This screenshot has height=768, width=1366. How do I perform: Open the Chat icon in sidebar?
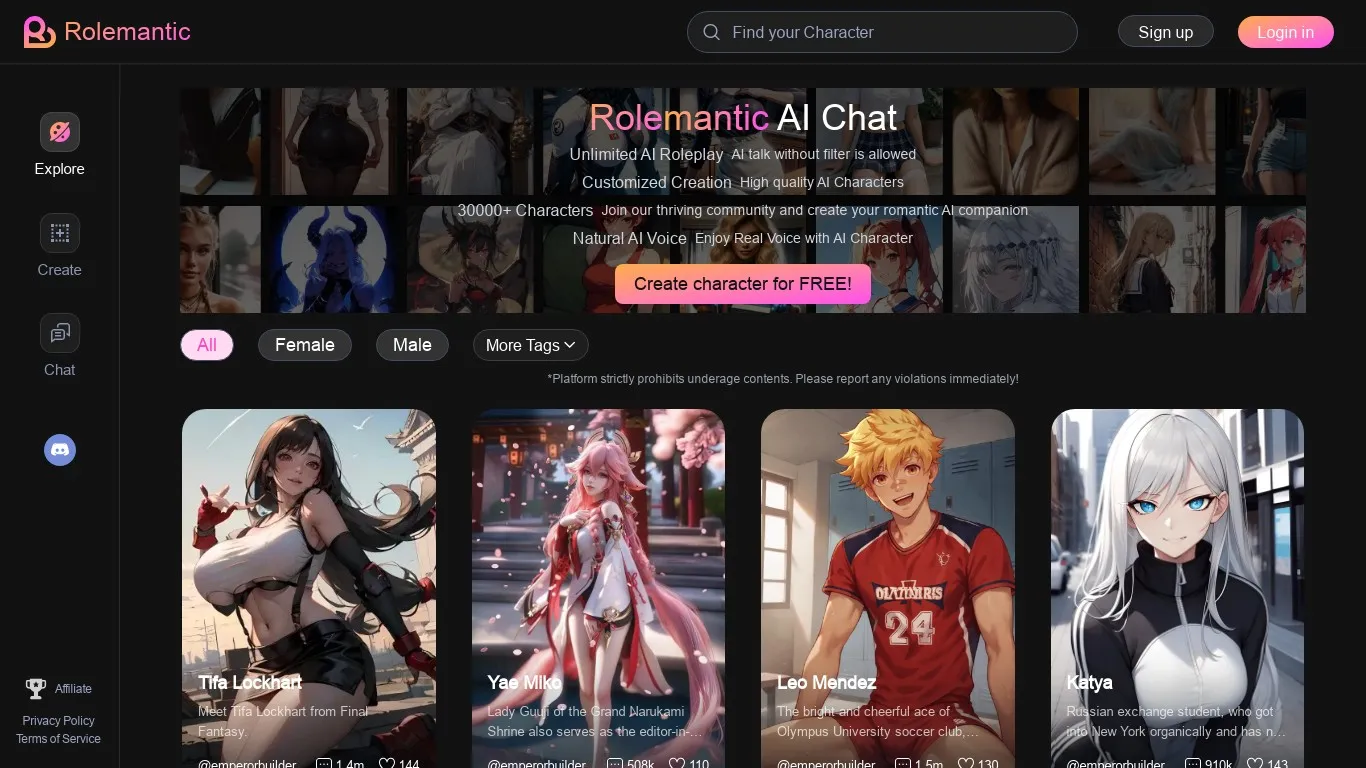[59, 332]
